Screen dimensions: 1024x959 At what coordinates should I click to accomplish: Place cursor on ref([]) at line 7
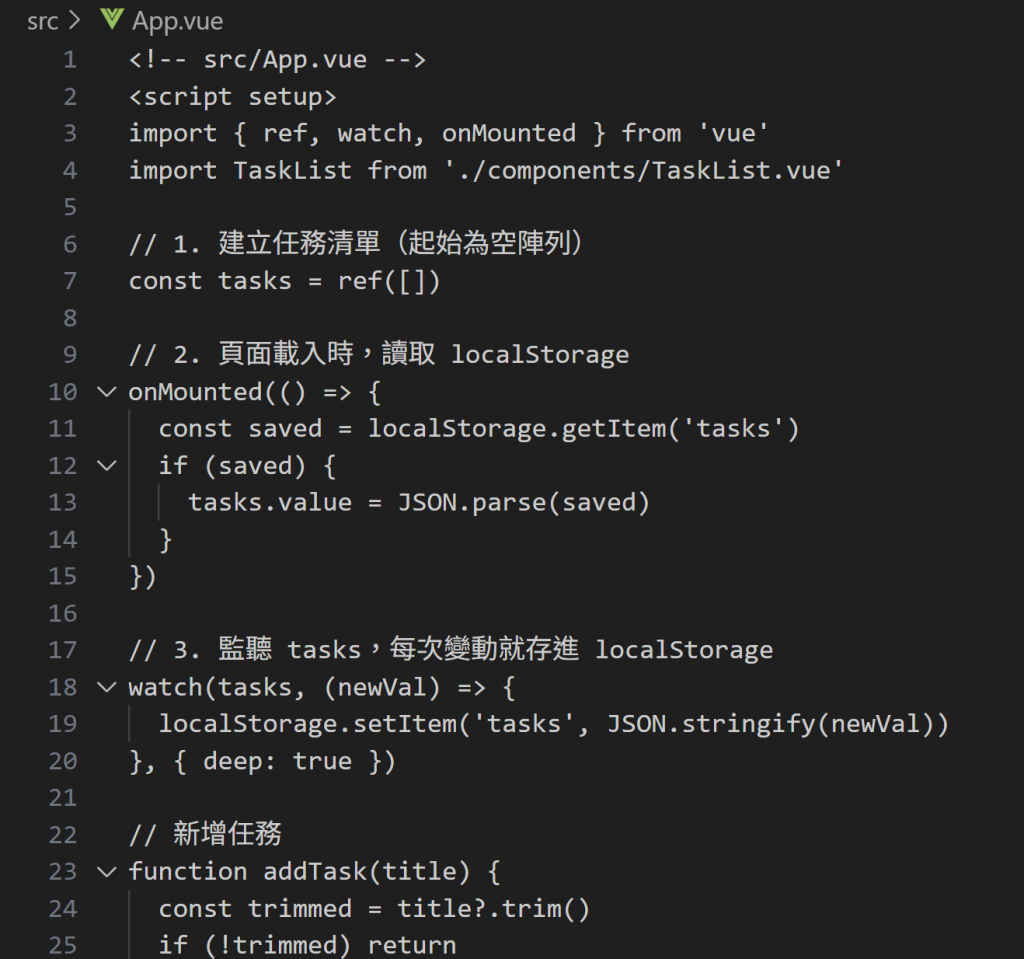pyautogui.click(x=389, y=282)
